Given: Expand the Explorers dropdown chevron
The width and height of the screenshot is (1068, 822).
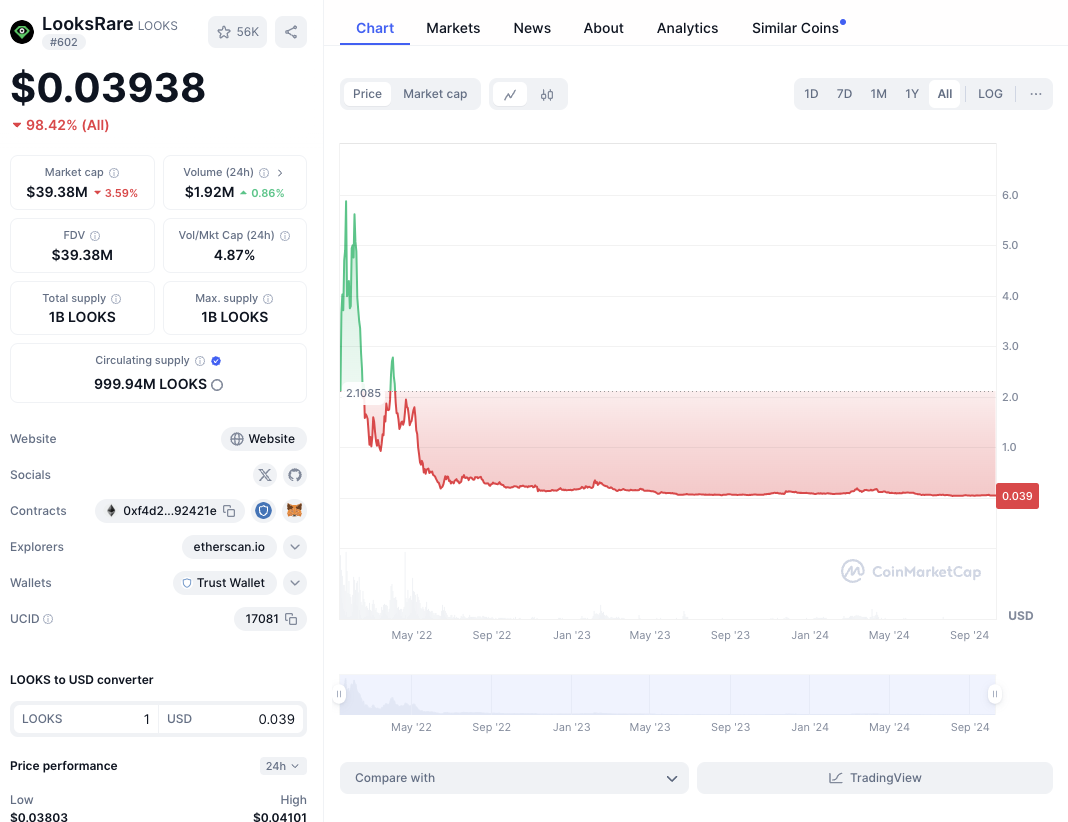Looking at the screenshot, I should point(294,547).
